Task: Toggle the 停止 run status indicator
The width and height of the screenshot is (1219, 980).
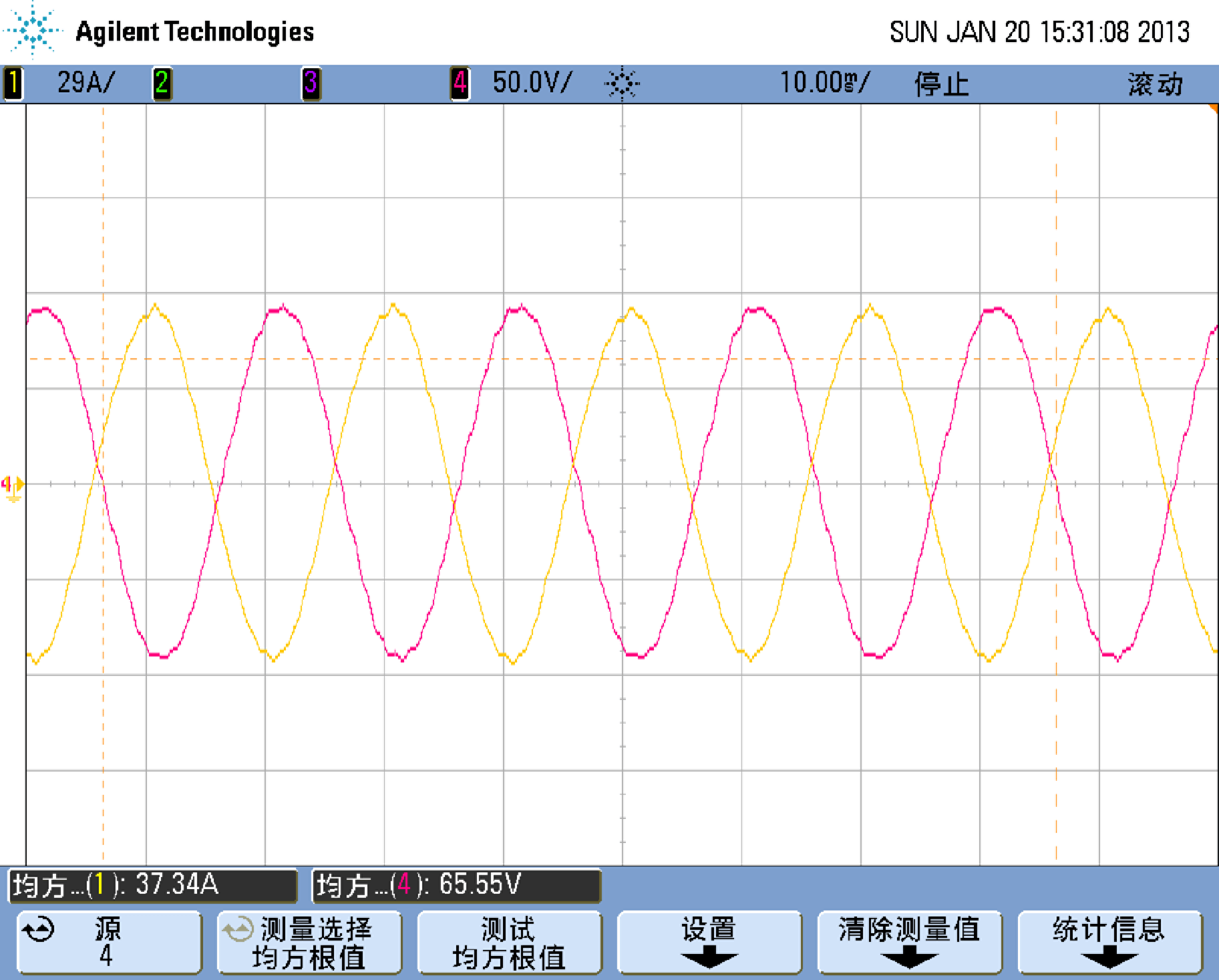Action: pos(941,84)
